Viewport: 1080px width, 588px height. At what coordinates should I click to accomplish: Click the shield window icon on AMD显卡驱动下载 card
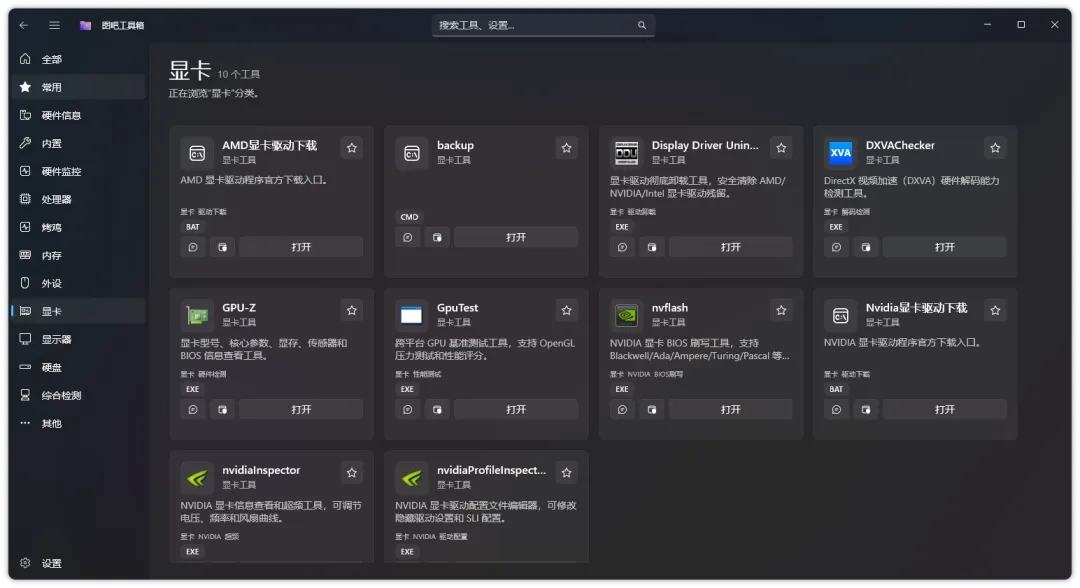point(222,247)
